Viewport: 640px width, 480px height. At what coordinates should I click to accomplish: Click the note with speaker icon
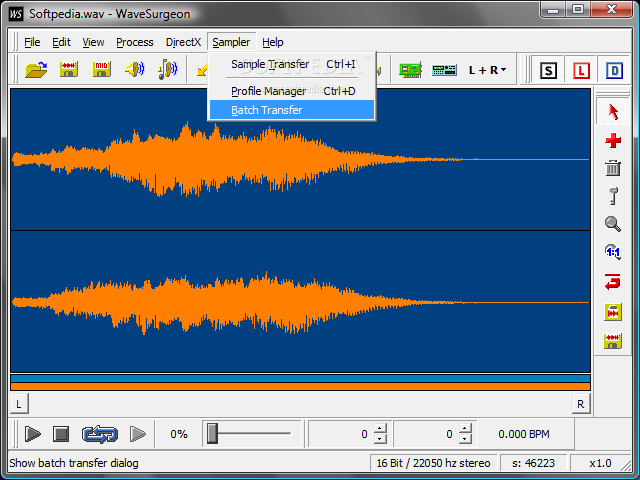167,69
